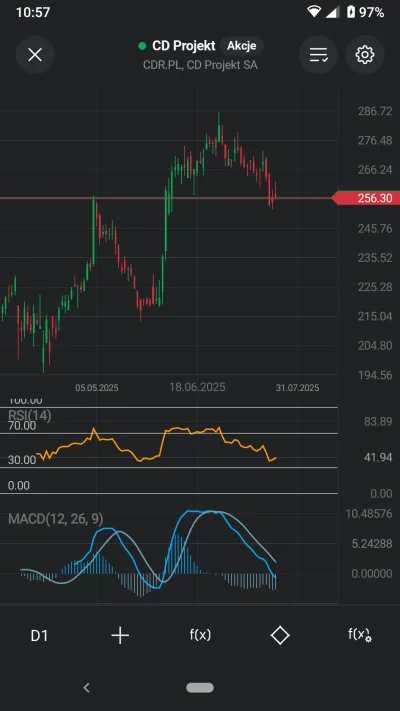Image resolution: width=400 pixels, height=711 pixels.
Task: Open f(x) indicator settings with gear
Action: (360, 635)
